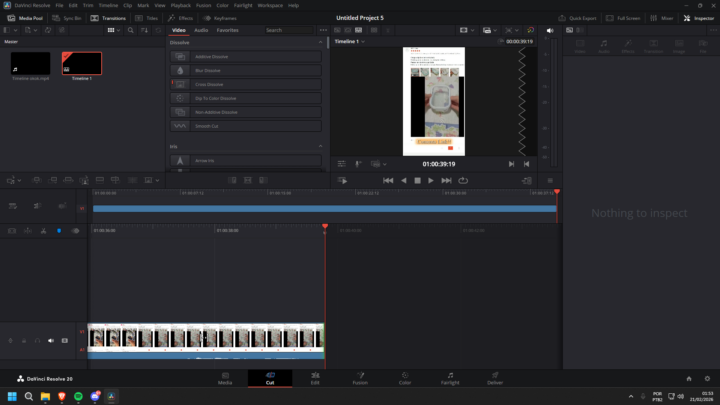Toggle the Inspector panel
This screenshot has width=720, height=405.
[698, 18]
